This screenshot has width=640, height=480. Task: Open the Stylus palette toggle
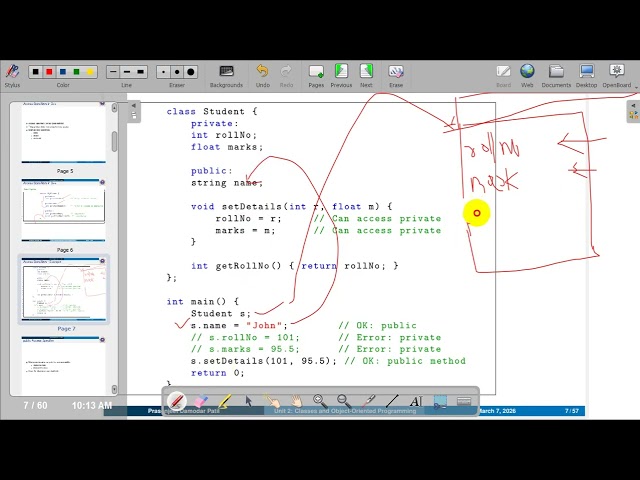(x=12, y=76)
